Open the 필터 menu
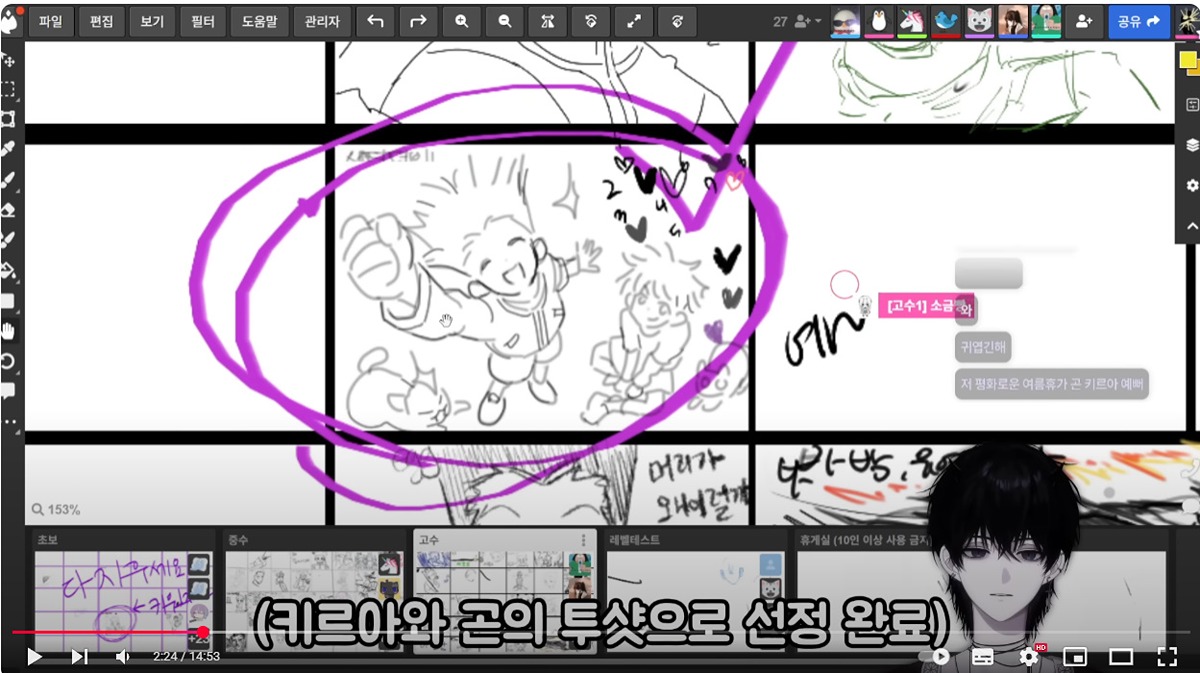This screenshot has width=1200, height=673. pyautogui.click(x=202, y=21)
